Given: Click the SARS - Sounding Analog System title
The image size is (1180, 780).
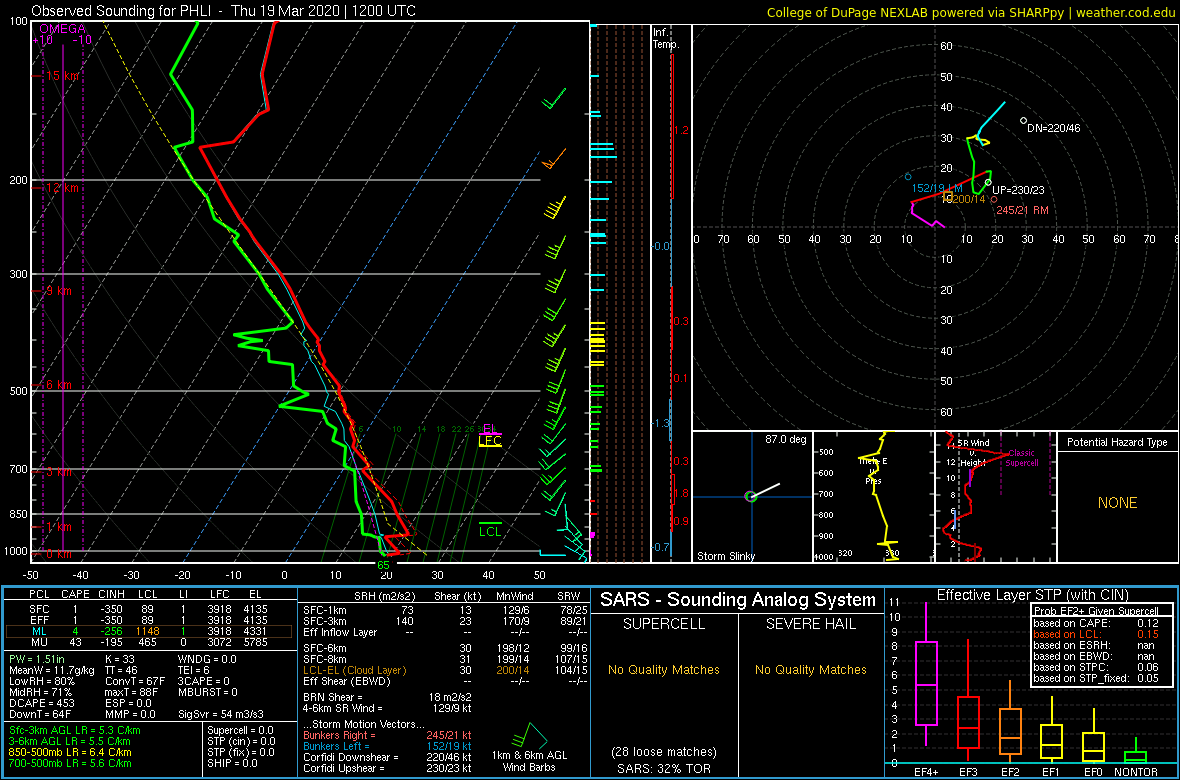Looking at the screenshot, I should [x=738, y=600].
